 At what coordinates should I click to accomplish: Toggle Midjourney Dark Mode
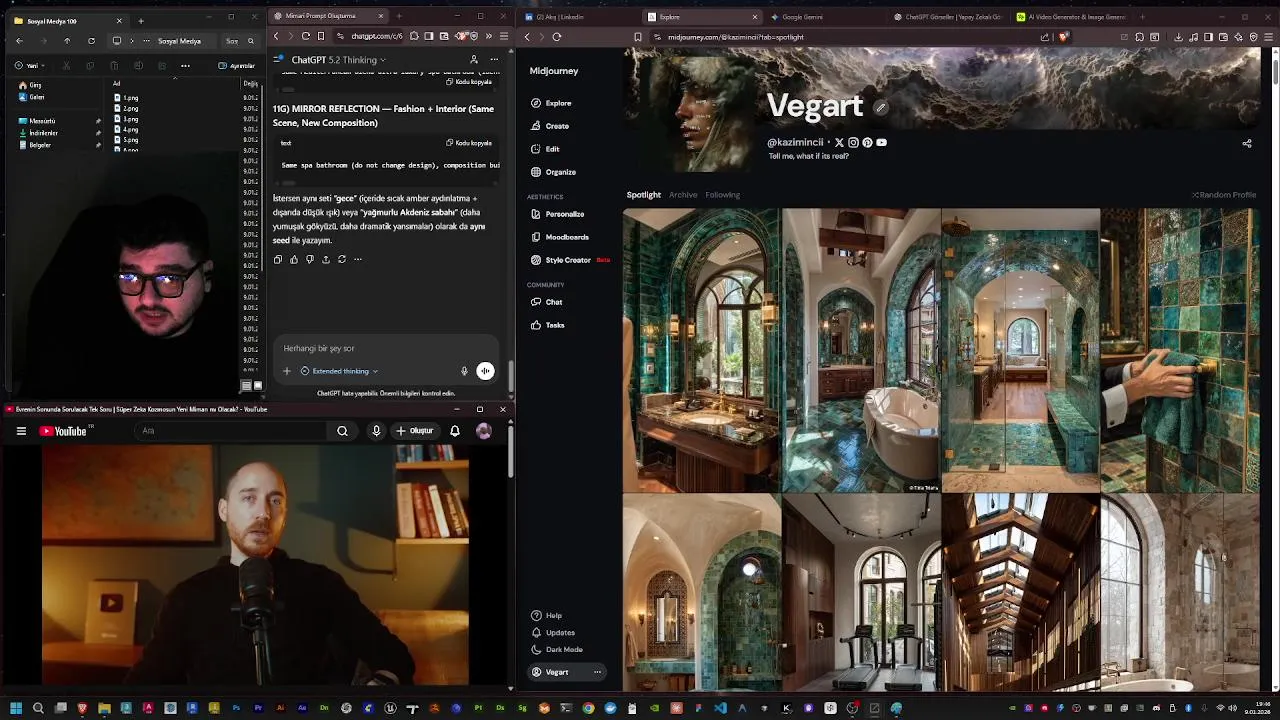tap(556, 650)
